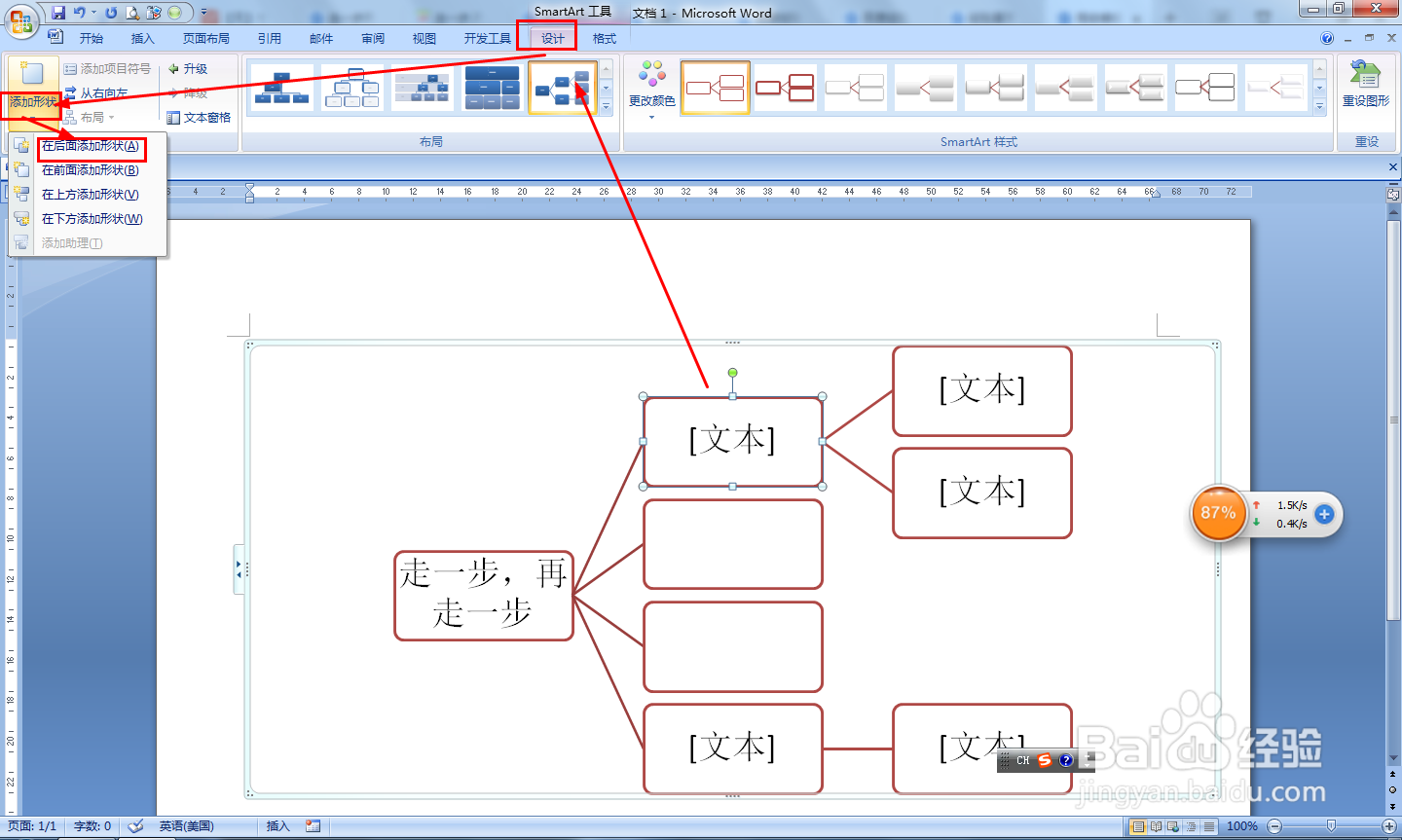The width and height of the screenshot is (1402, 840).
Task: Choose 在前面添加形状(B) menu entry
Action: pos(89,170)
